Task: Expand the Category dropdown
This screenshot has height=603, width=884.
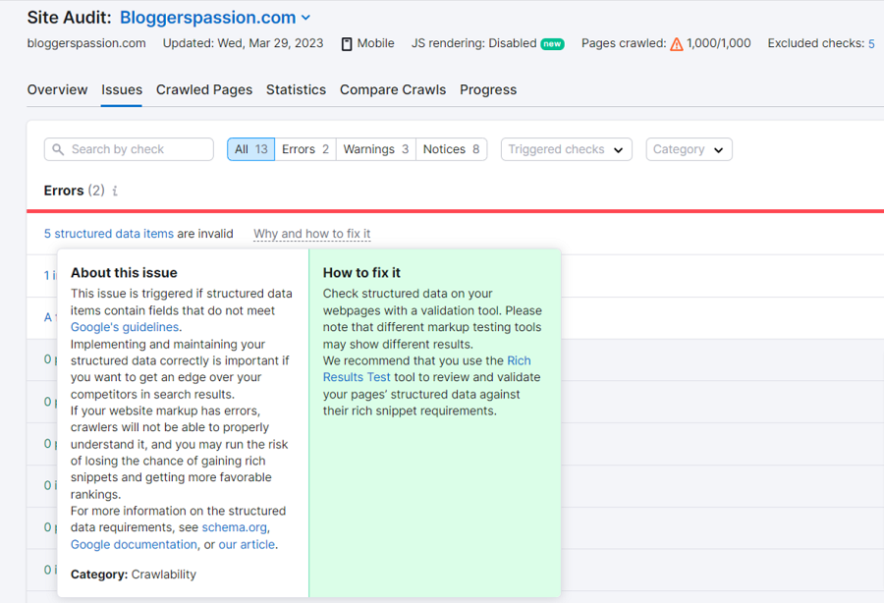Action: [x=689, y=149]
